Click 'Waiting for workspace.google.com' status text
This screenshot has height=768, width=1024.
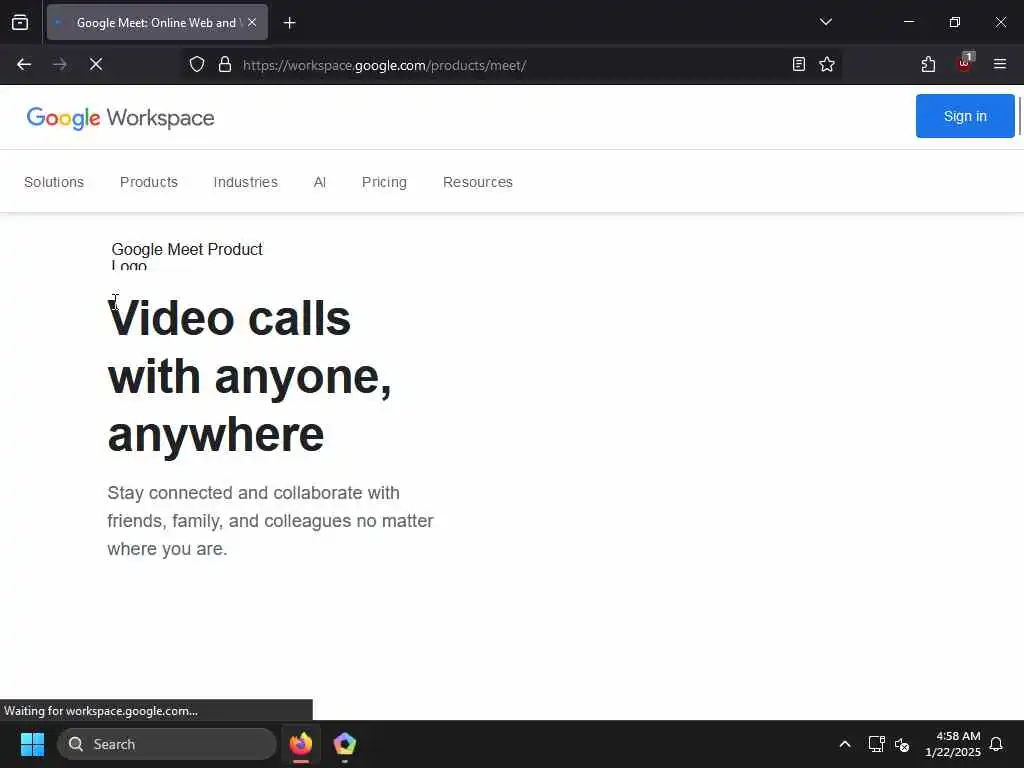pos(101,711)
